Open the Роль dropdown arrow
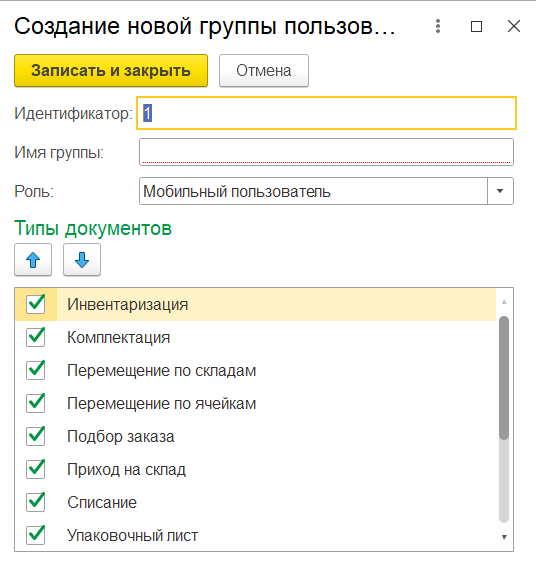The height and width of the screenshot is (567, 536). pyautogui.click(x=500, y=191)
